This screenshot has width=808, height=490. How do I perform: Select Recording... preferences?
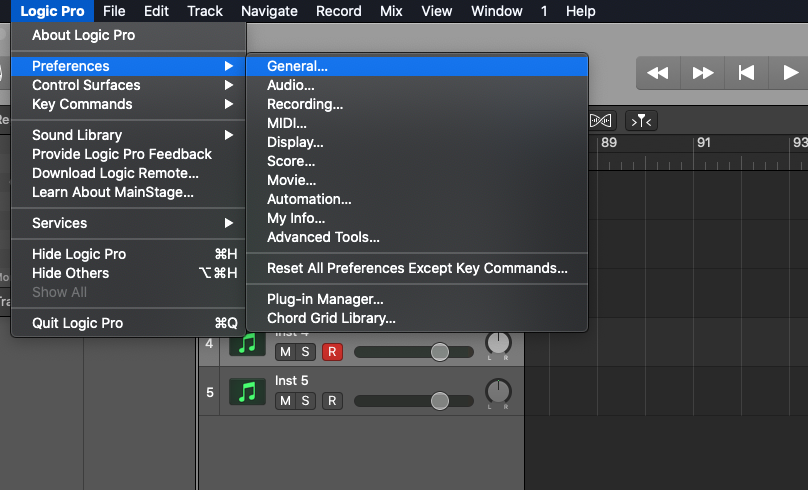tap(417, 104)
